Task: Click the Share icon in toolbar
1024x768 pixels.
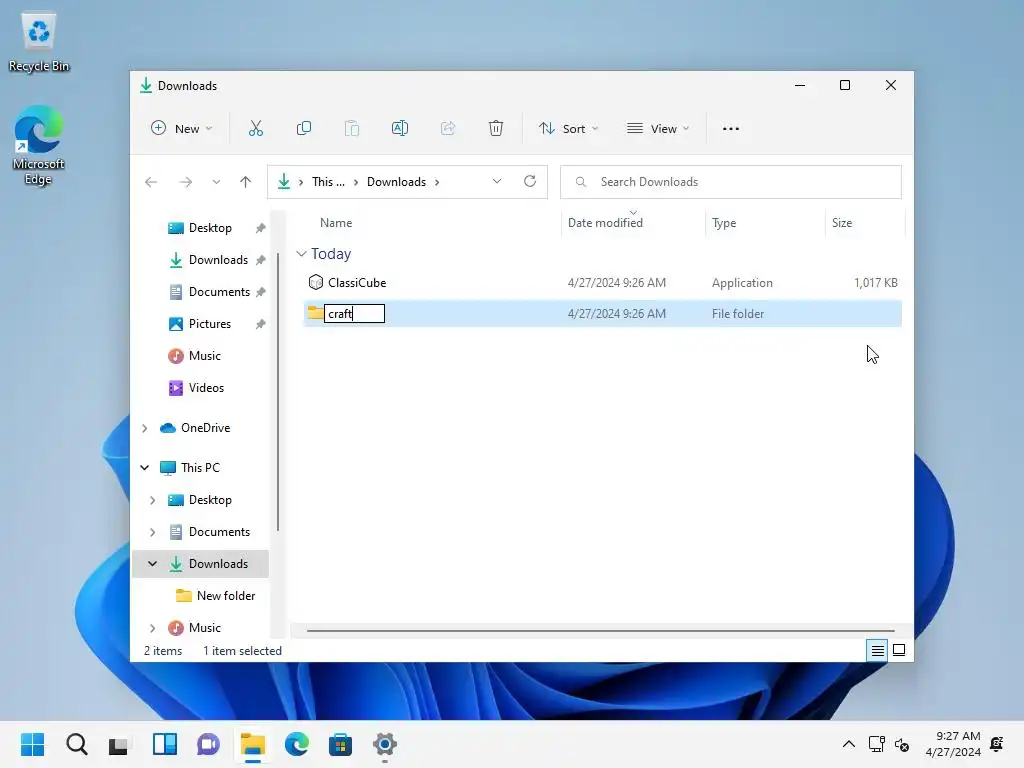Action: (x=448, y=129)
